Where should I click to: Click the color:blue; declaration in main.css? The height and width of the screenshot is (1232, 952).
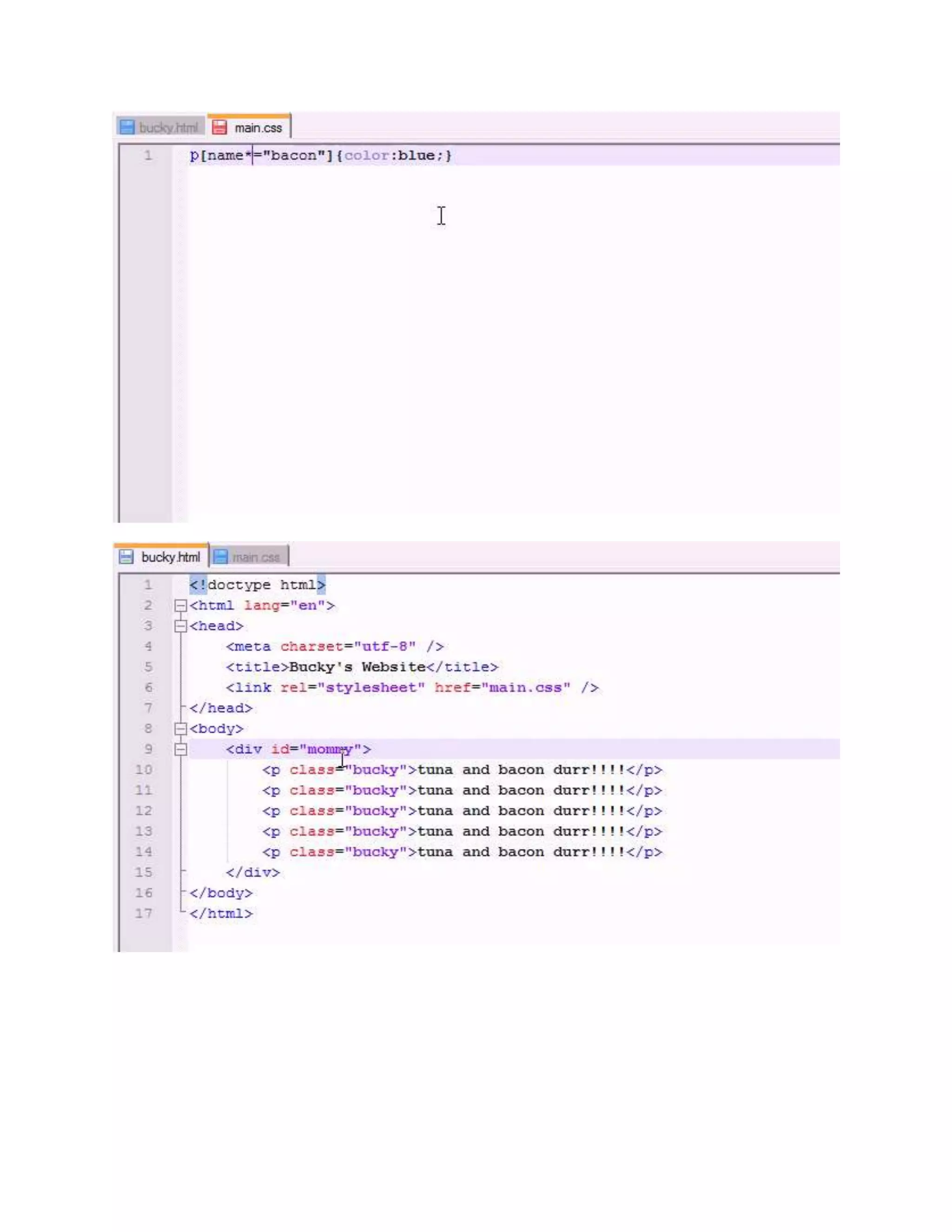coord(395,155)
